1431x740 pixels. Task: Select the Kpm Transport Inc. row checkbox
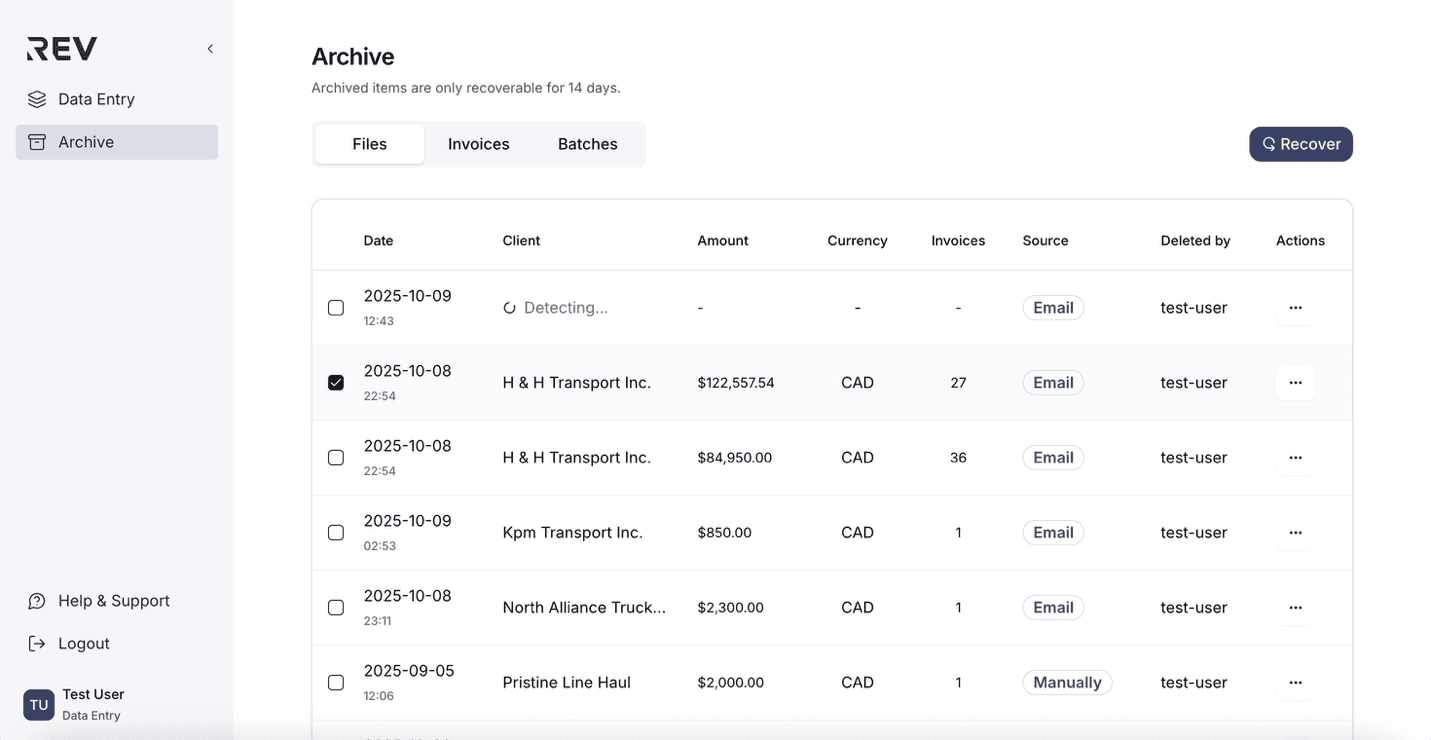pos(336,533)
